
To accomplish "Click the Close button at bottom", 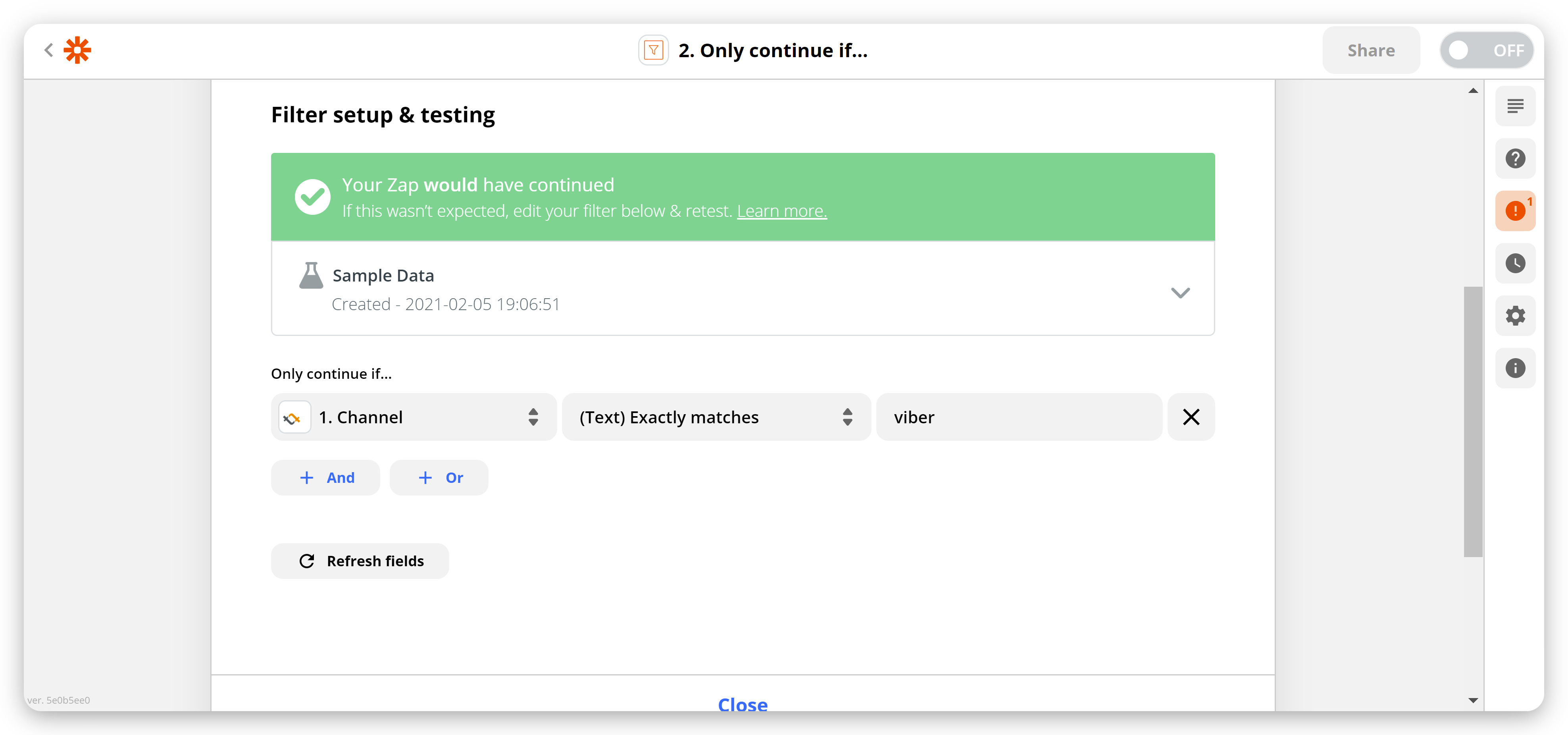I will point(742,704).
